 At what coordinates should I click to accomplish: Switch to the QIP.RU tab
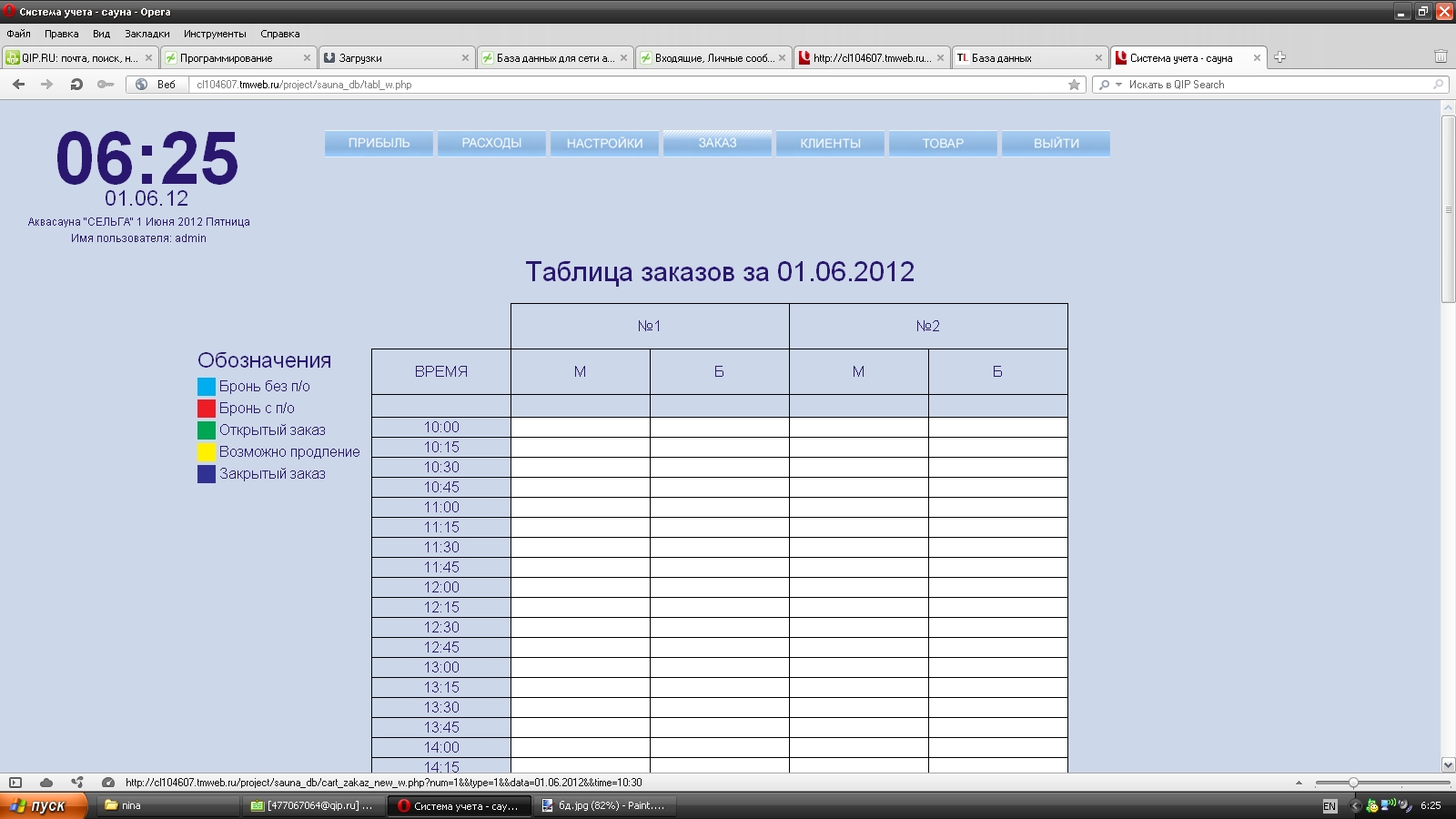(x=79, y=57)
